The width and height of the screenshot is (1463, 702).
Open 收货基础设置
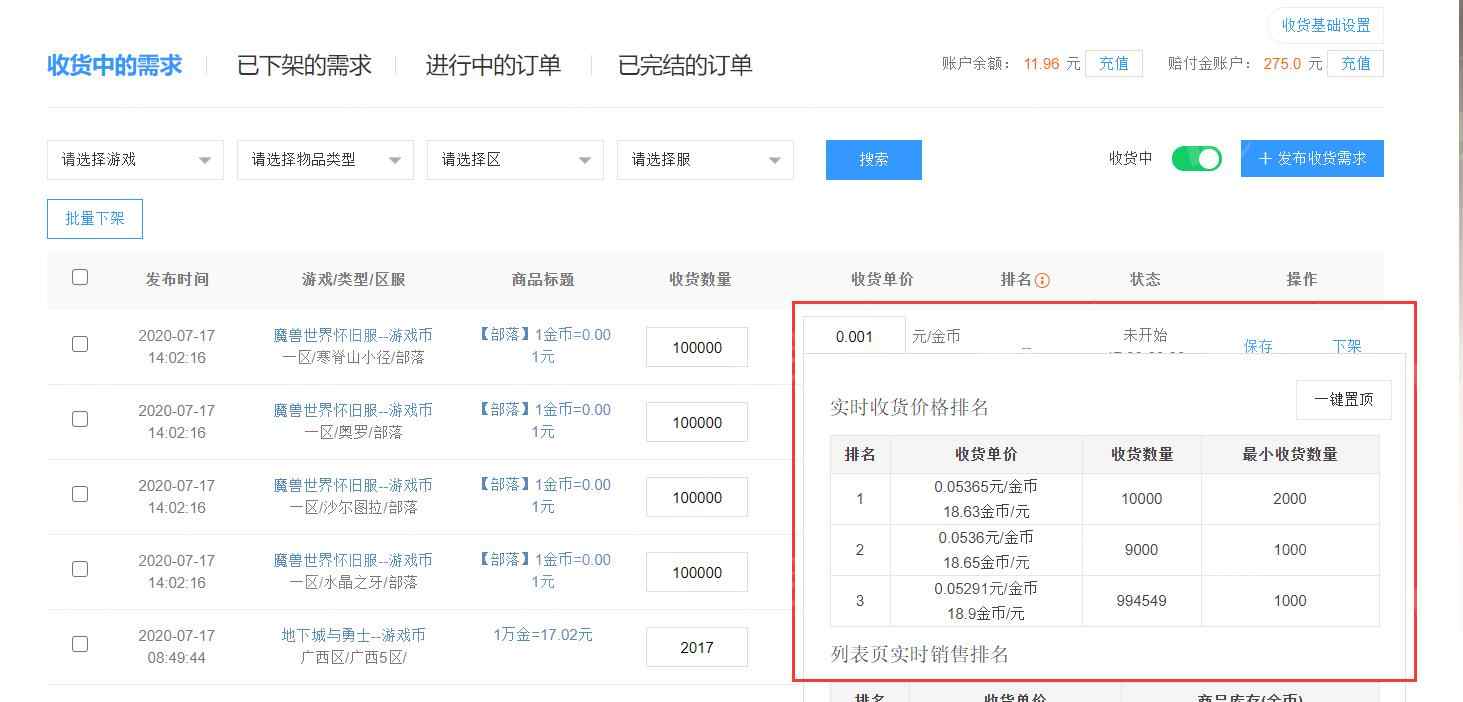[1326, 25]
